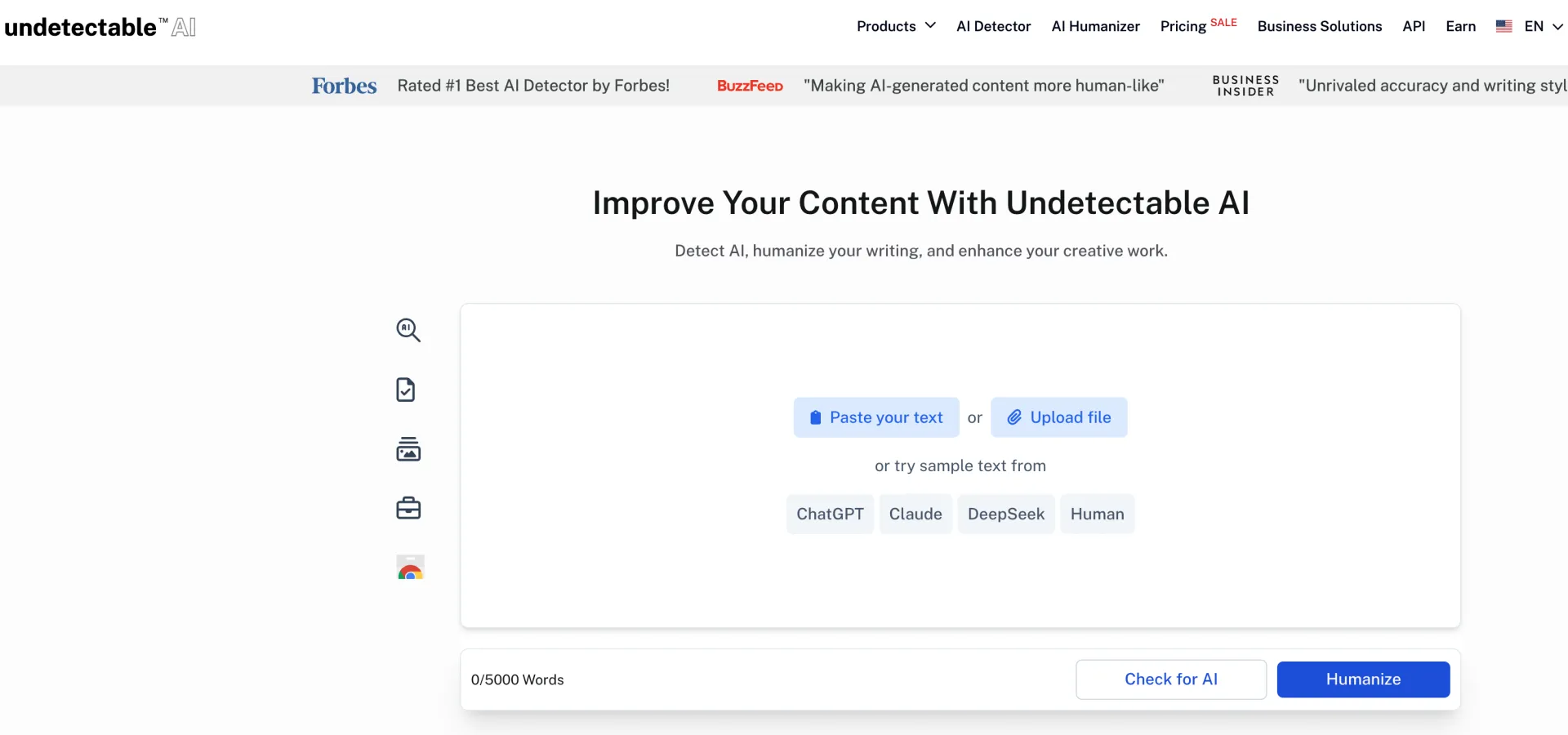Click the undetectable AI logo

[x=100, y=27]
